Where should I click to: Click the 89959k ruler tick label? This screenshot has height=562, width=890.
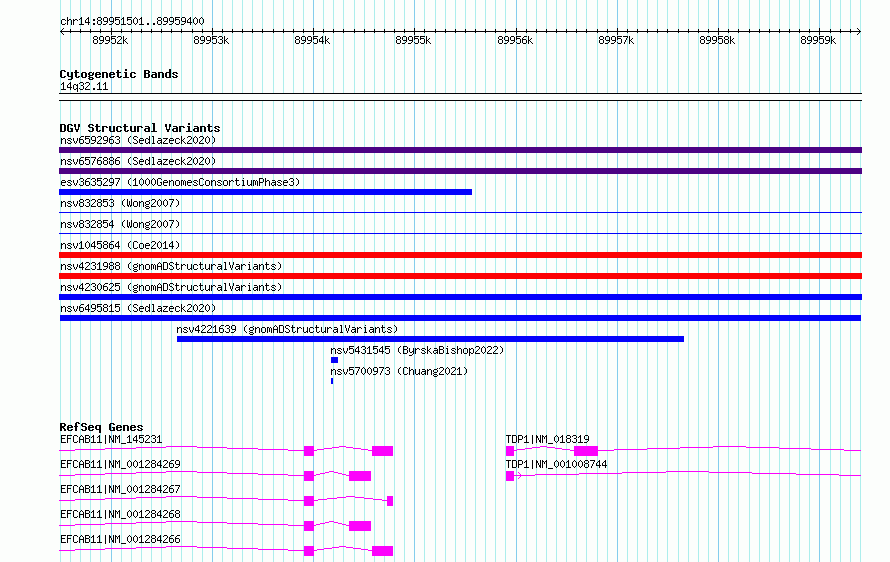tap(818, 40)
